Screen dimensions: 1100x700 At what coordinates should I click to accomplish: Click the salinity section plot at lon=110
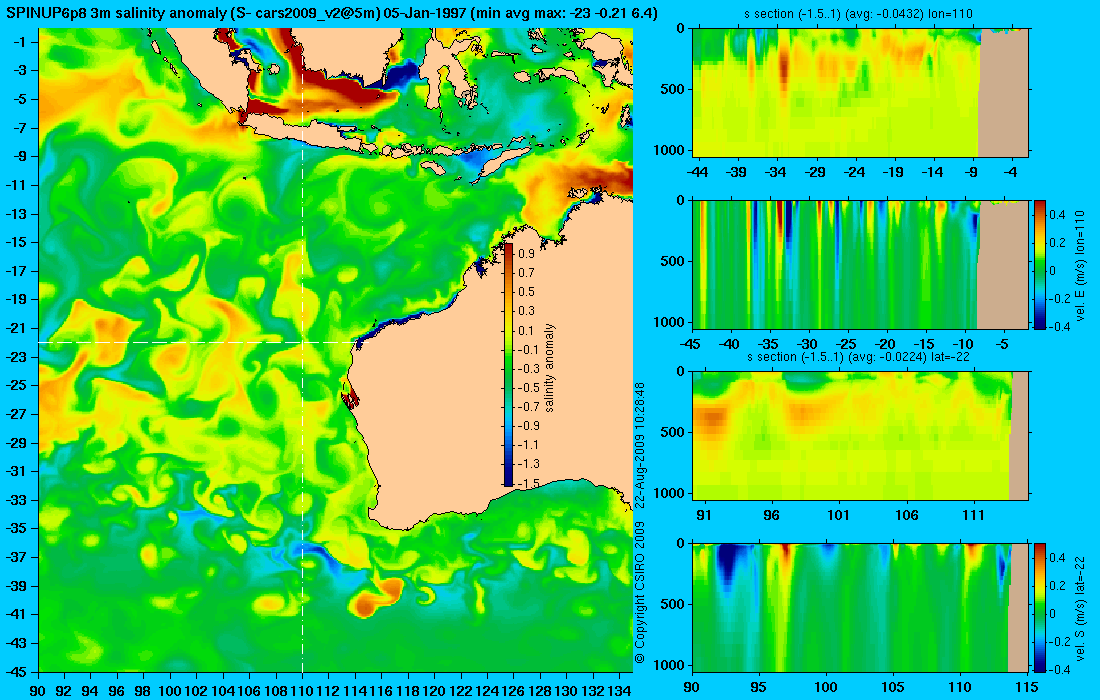pos(861,93)
